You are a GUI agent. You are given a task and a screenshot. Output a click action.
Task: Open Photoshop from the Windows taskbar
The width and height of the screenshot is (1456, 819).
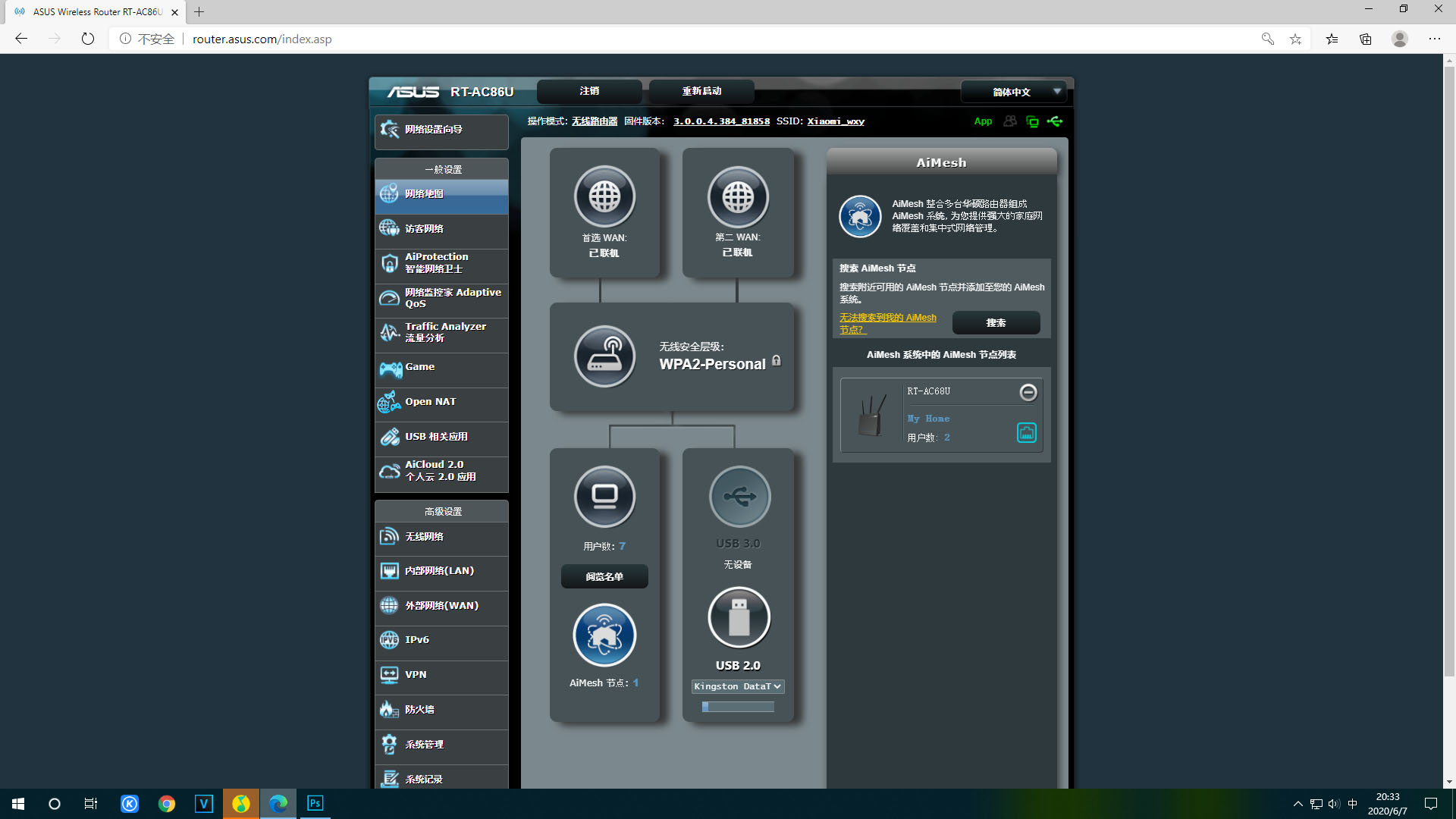(x=315, y=803)
